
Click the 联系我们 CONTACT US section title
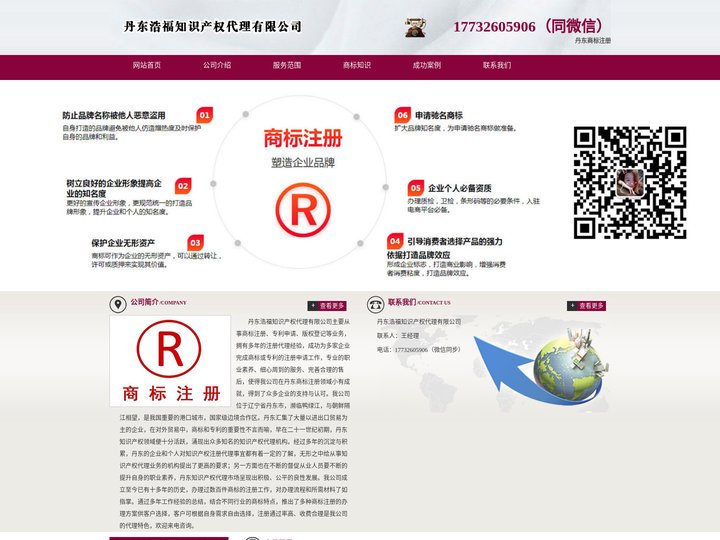coord(419,302)
